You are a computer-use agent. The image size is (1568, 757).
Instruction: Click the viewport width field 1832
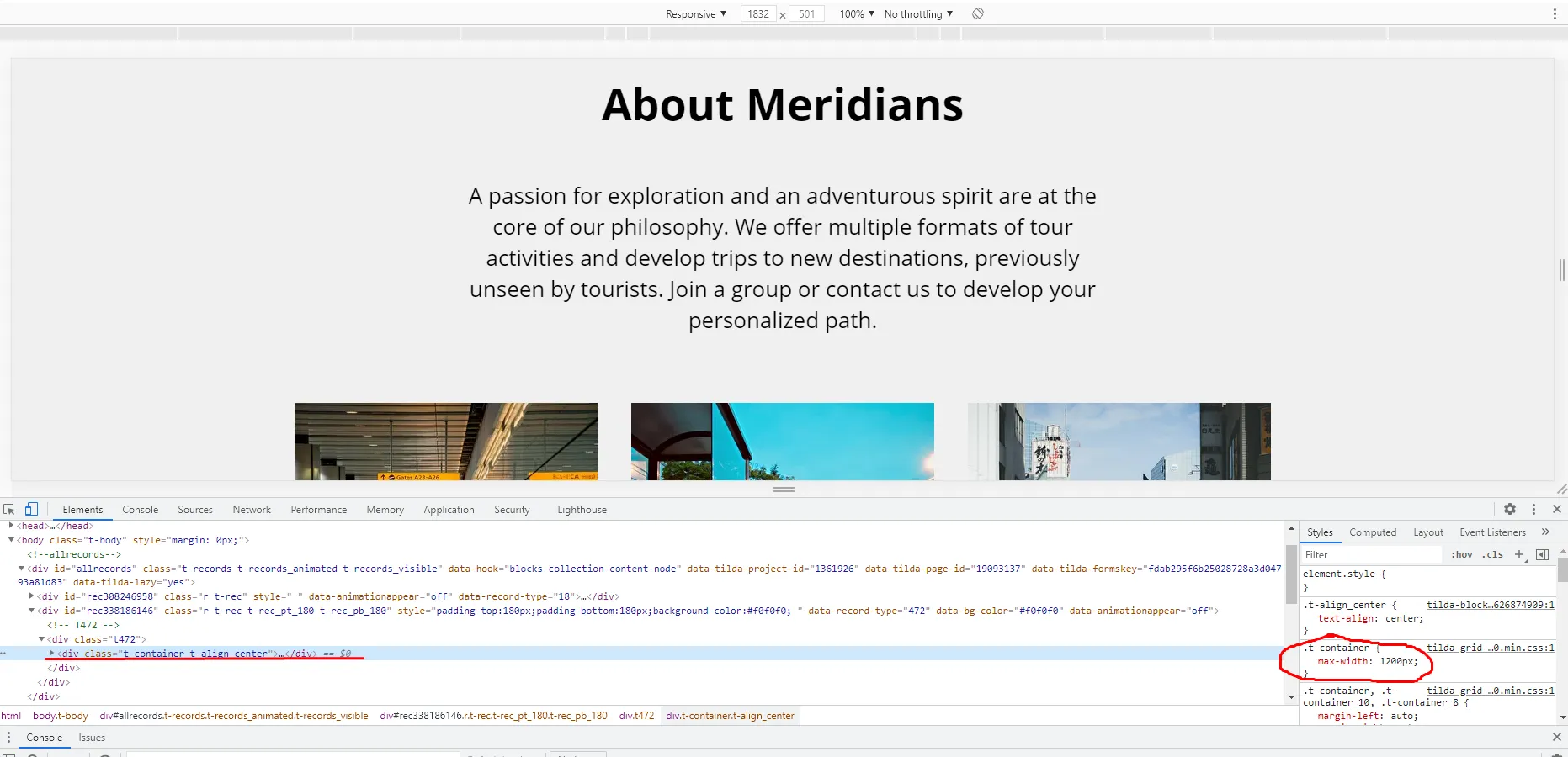[758, 14]
